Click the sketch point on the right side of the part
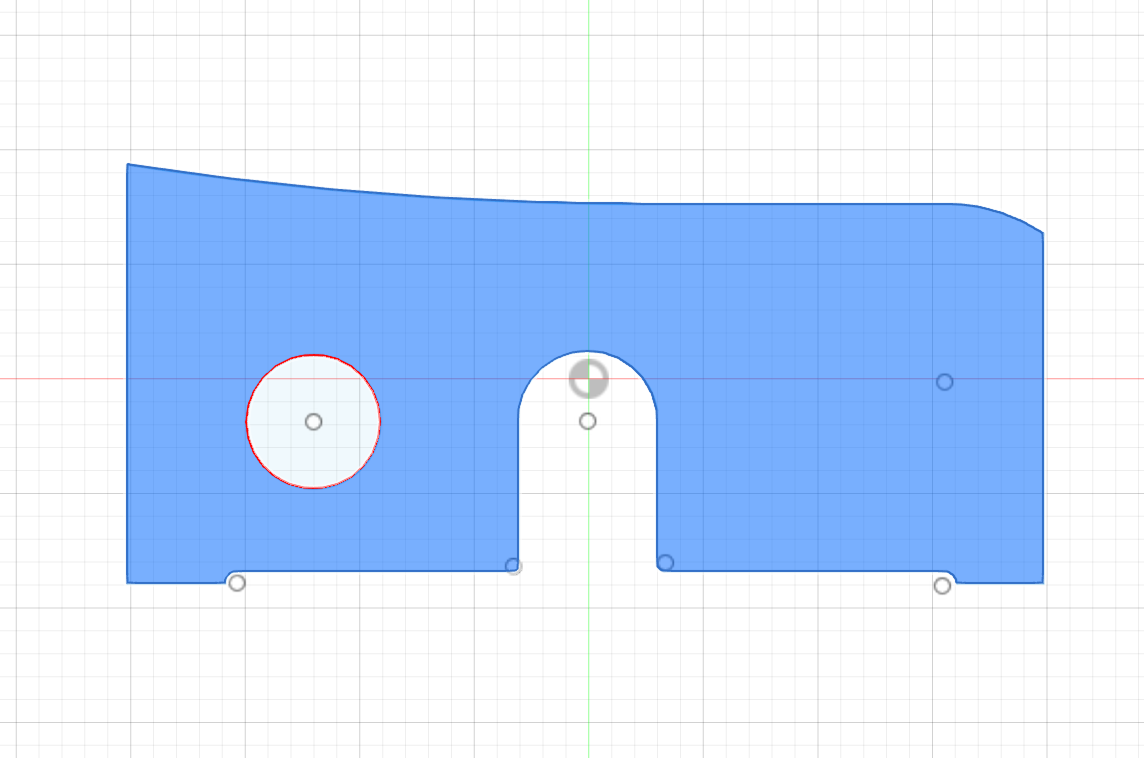Image resolution: width=1144 pixels, height=758 pixels. tap(944, 381)
